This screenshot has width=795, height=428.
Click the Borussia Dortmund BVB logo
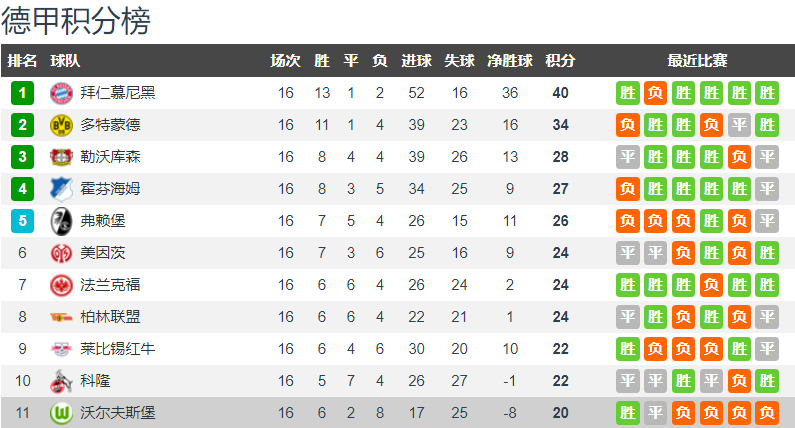point(61,125)
